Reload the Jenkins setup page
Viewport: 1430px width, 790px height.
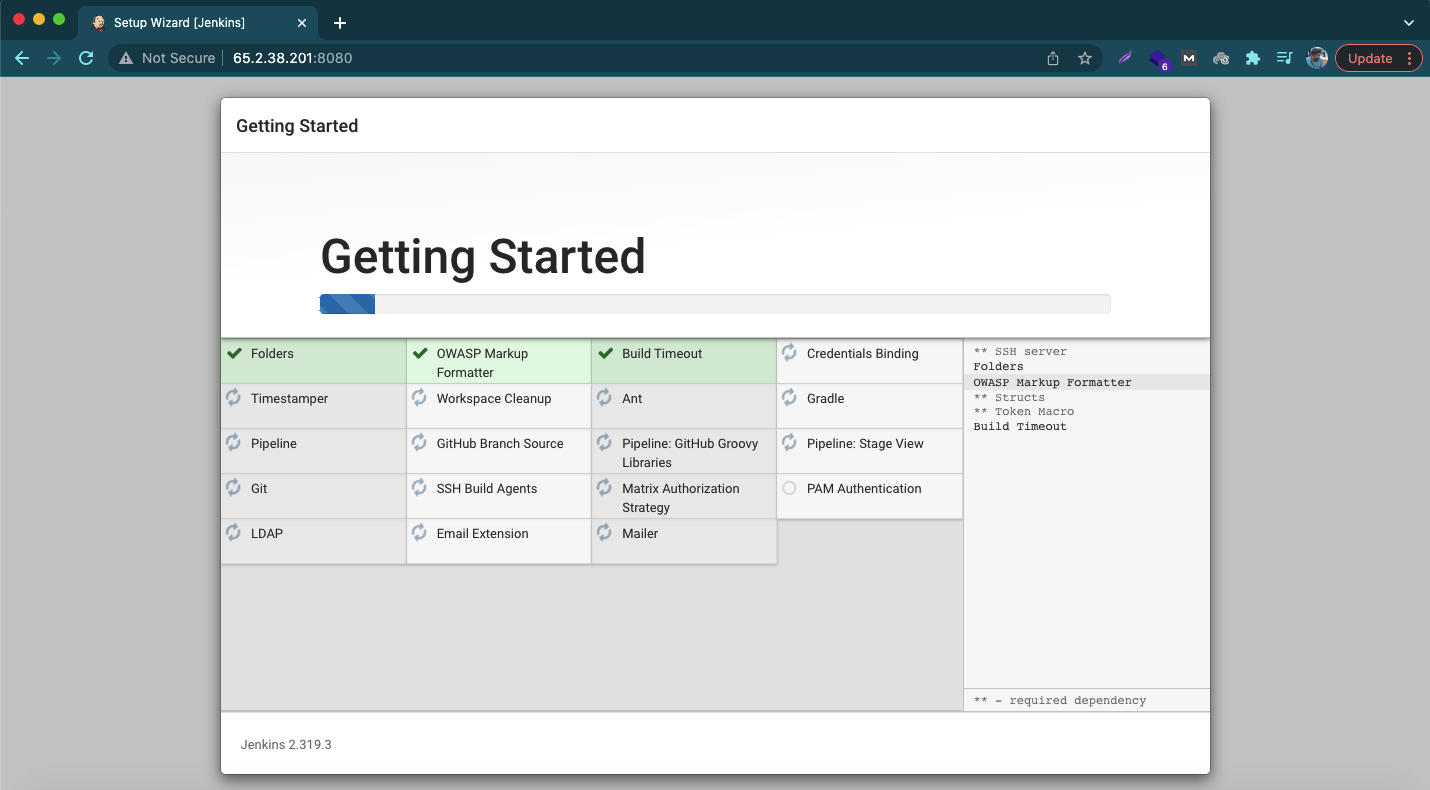pos(86,58)
